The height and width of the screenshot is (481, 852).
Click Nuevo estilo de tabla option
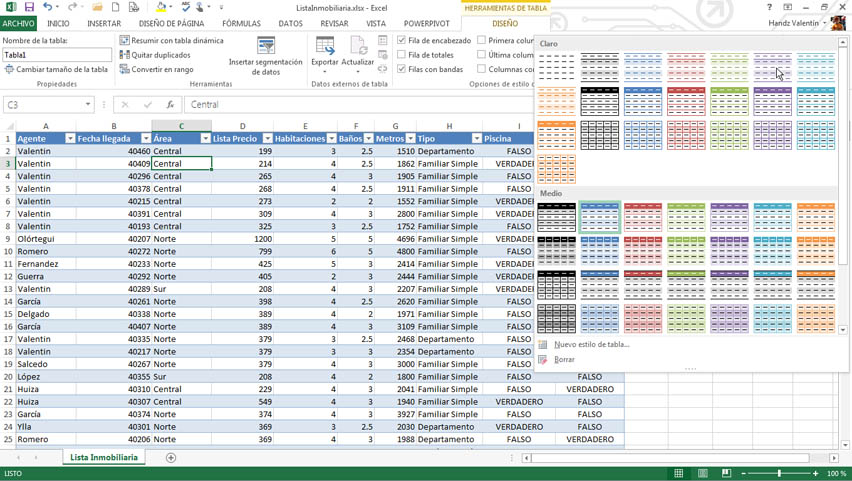591,345
